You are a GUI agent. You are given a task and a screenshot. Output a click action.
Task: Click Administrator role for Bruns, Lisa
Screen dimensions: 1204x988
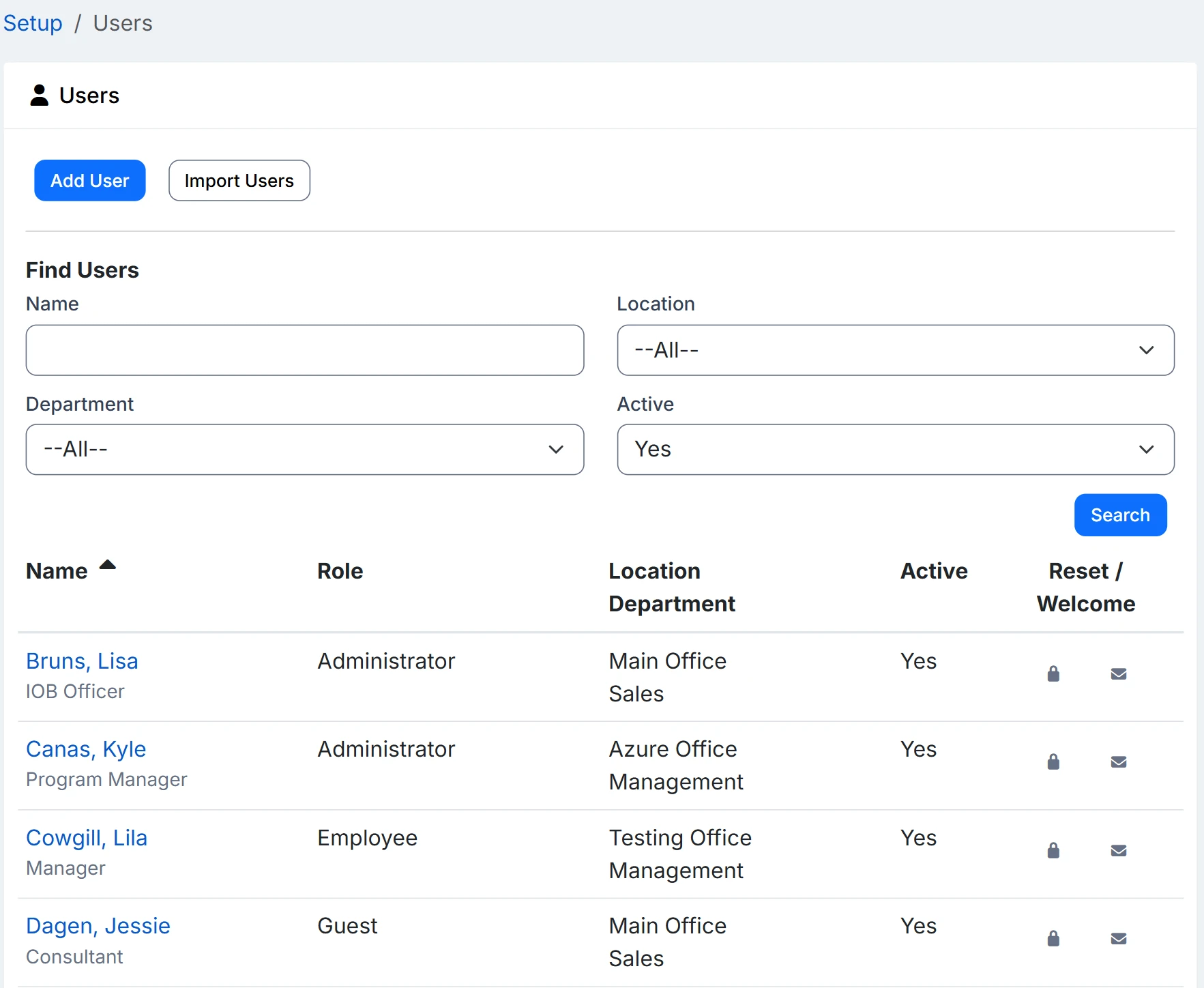pyautogui.click(x=386, y=661)
